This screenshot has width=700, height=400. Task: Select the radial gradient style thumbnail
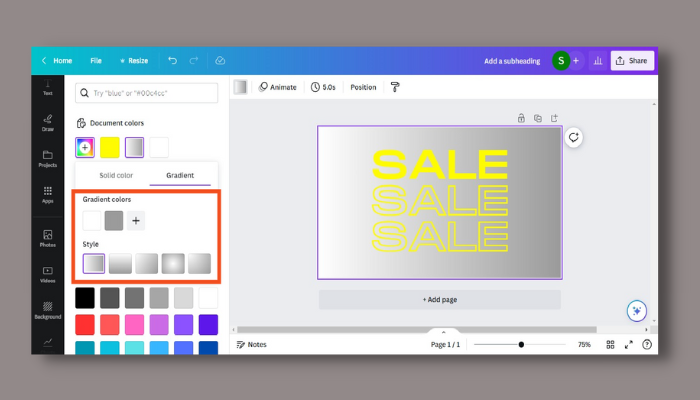pos(173,263)
